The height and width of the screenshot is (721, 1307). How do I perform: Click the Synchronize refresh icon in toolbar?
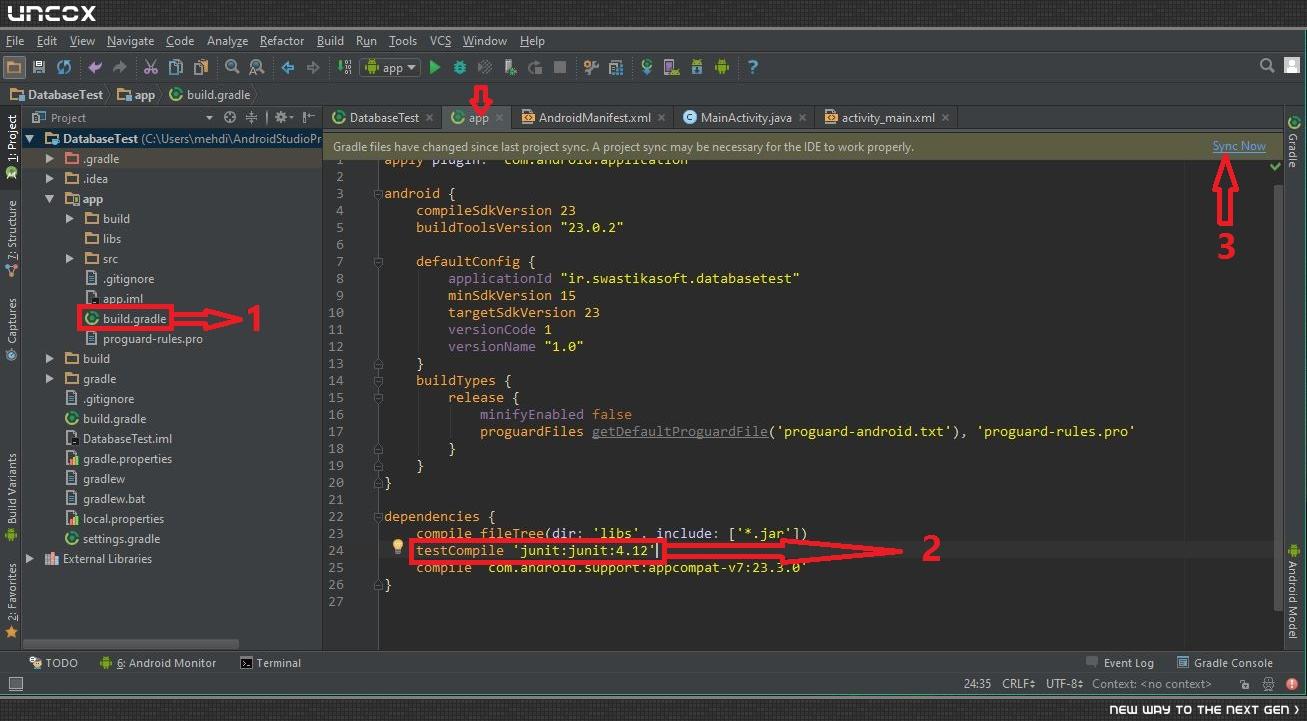[x=64, y=67]
